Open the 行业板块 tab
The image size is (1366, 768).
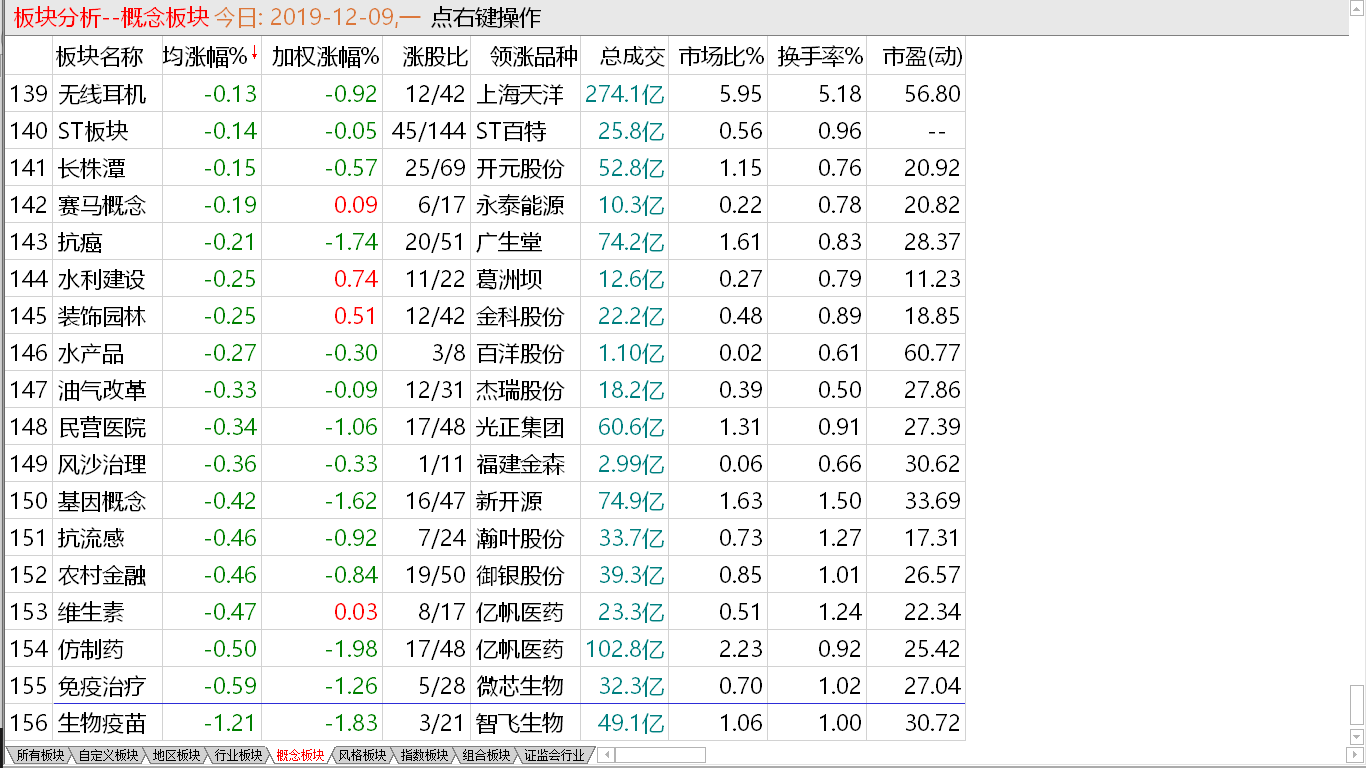click(x=238, y=755)
